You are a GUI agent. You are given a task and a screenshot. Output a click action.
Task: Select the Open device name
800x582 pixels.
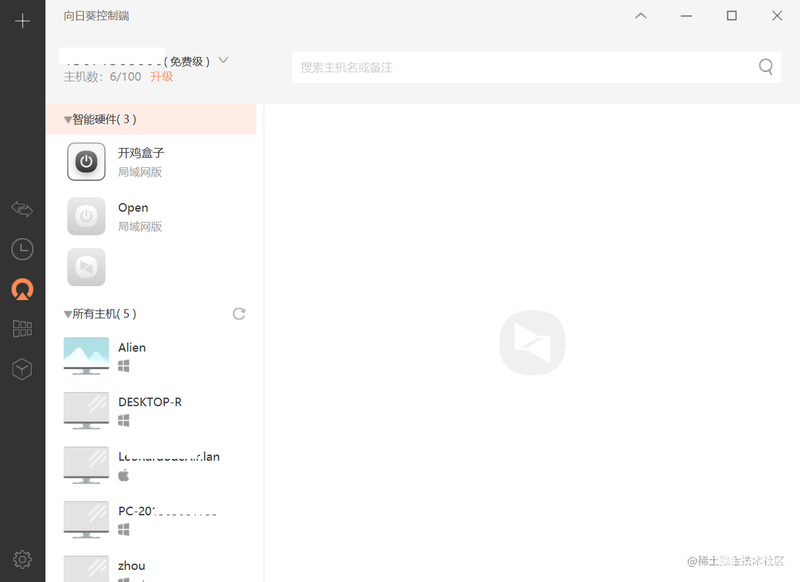(133, 208)
